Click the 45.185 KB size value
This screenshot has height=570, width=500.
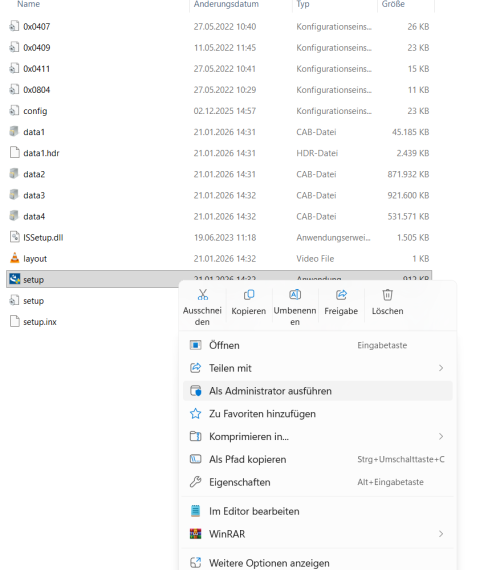[x=410, y=132]
